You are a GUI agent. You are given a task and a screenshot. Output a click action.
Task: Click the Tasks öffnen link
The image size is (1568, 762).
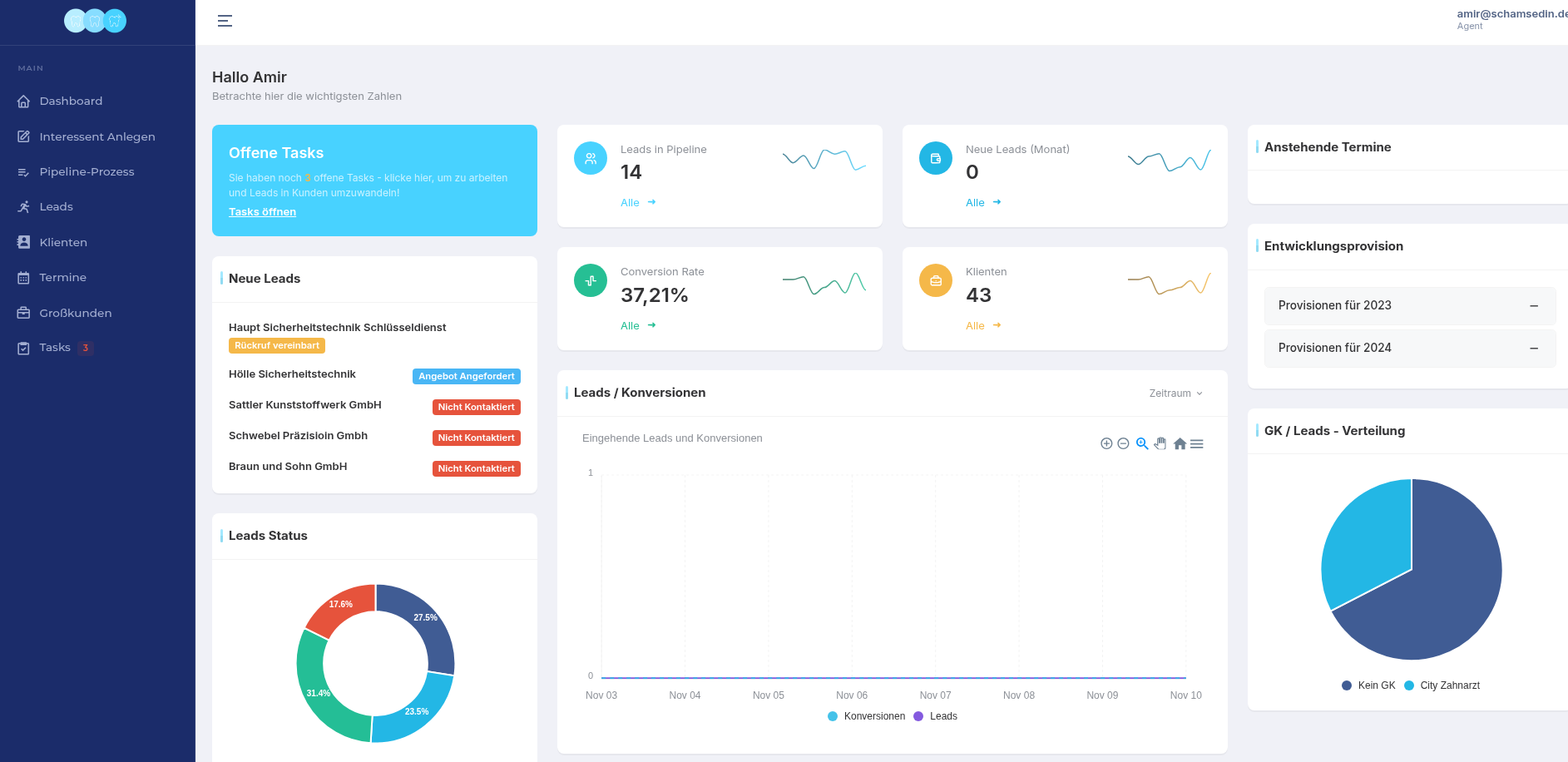[x=262, y=212]
